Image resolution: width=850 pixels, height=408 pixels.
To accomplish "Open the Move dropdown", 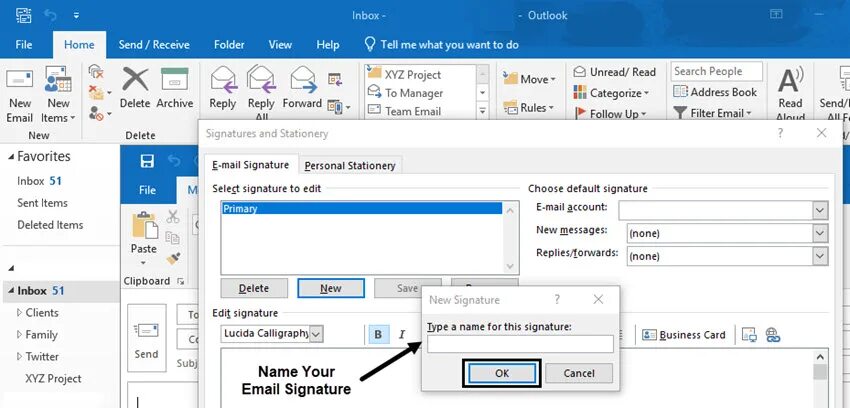I will pyautogui.click(x=530, y=79).
